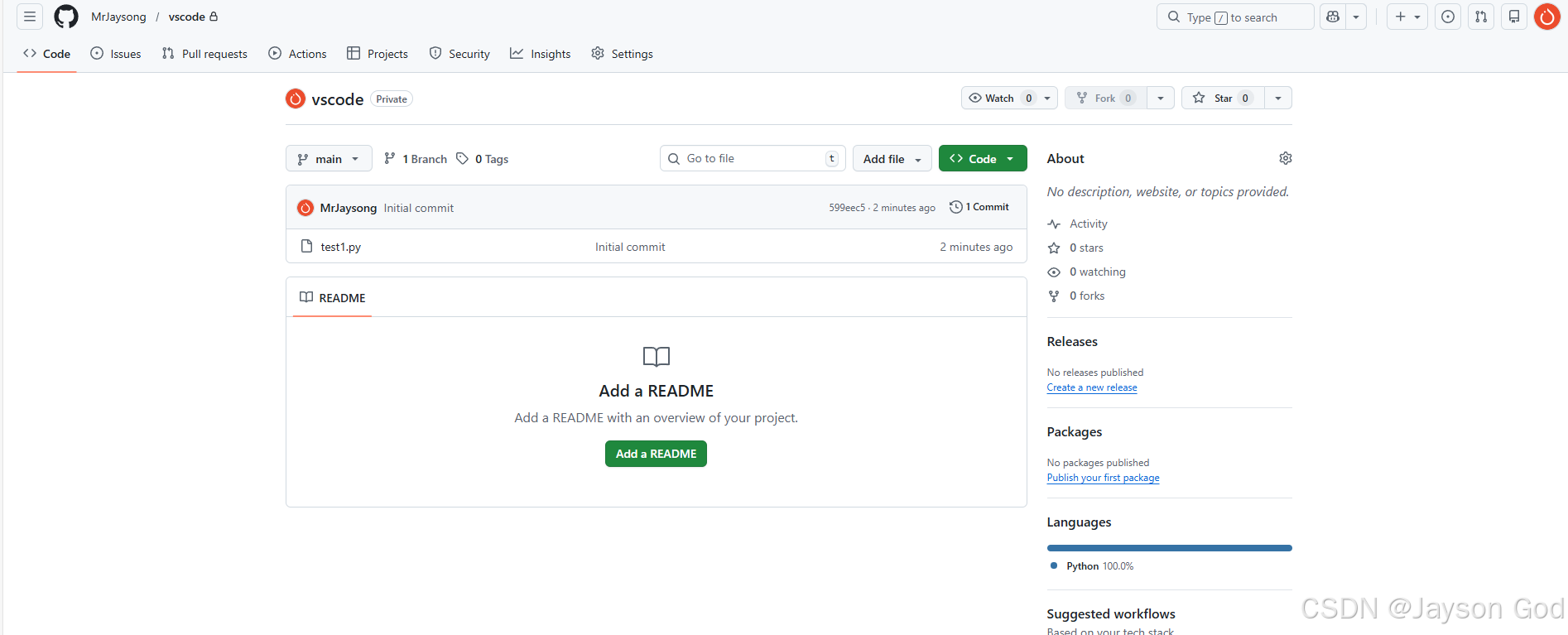This screenshot has height=635, width=1568.
Task: Switch to the Issues tab
Action: tap(116, 54)
